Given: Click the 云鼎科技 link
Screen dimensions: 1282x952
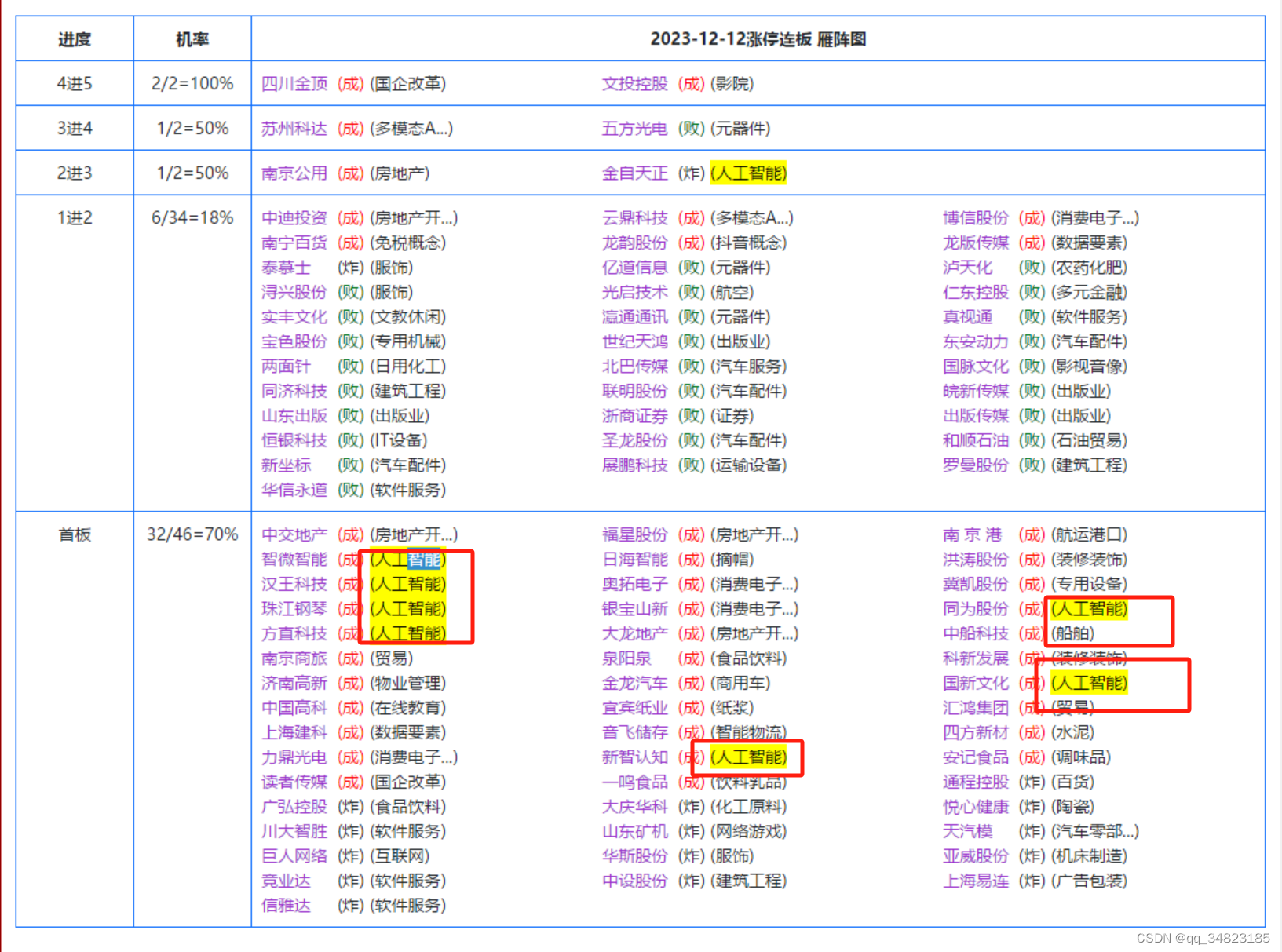Looking at the screenshot, I should [x=635, y=218].
